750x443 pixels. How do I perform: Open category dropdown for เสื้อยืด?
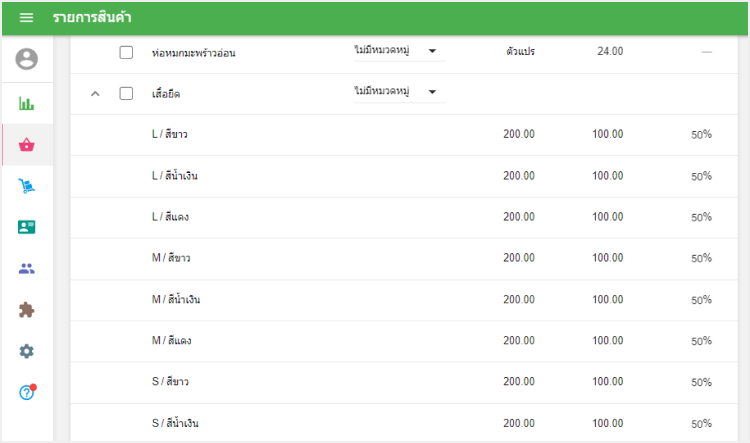398,93
